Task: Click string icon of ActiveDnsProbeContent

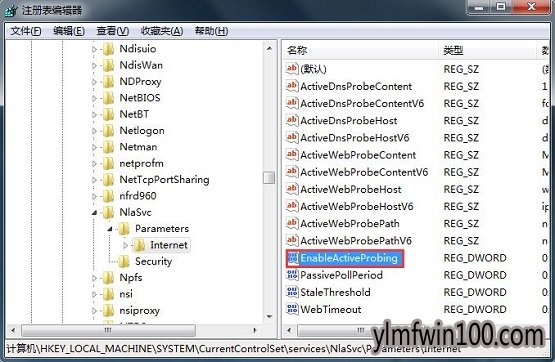Action: 292,86
